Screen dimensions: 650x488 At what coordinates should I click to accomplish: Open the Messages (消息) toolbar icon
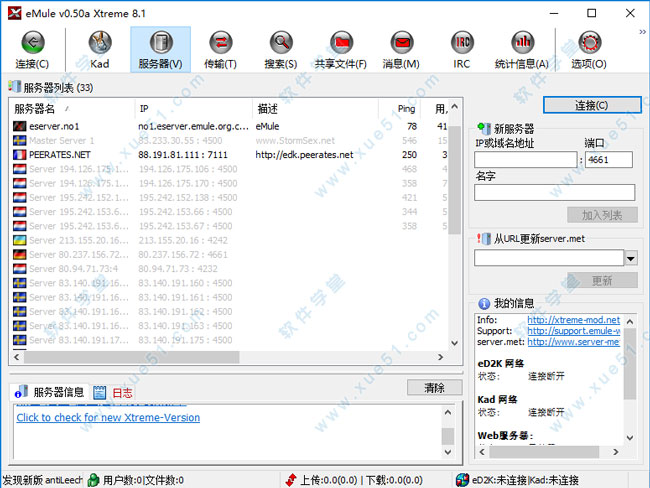[x=401, y=42]
